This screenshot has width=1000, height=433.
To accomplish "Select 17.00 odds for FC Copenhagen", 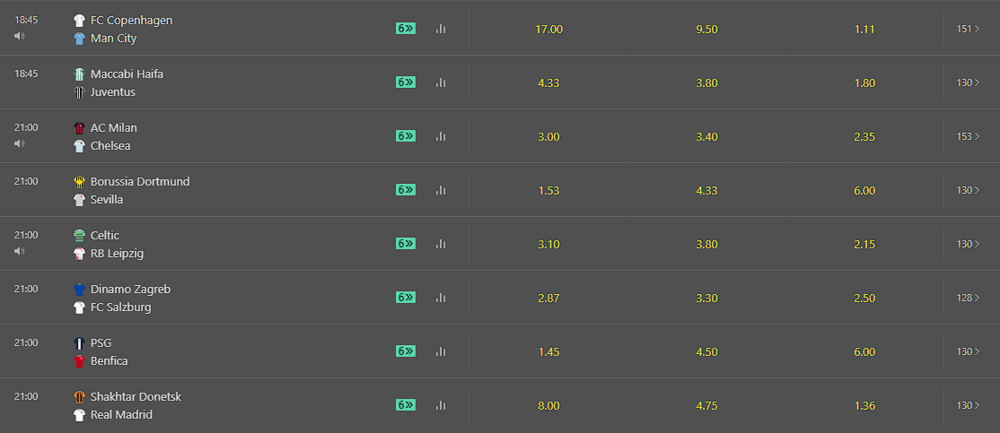I will tap(549, 29).
